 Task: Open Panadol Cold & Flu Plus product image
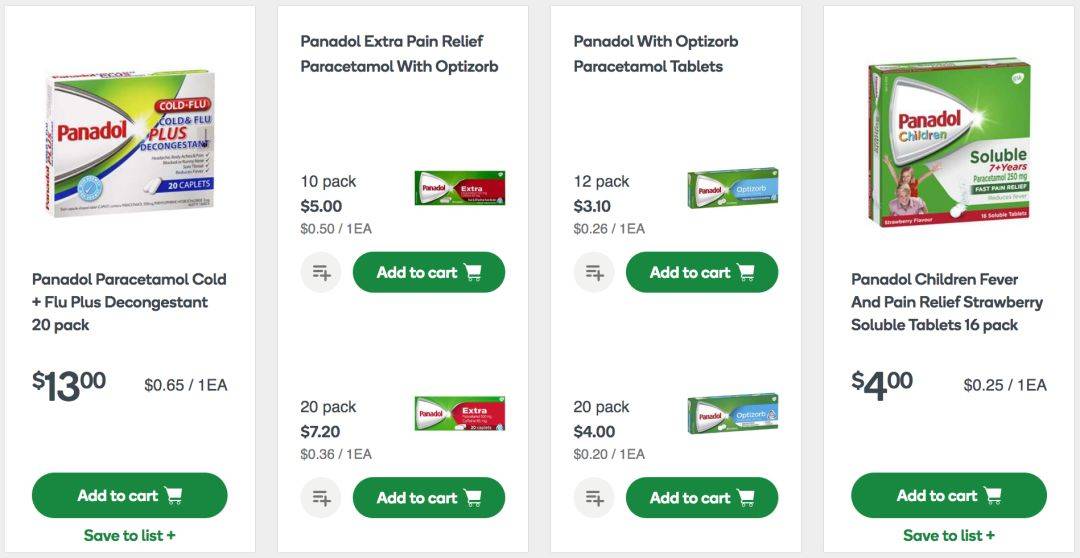tap(129, 143)
